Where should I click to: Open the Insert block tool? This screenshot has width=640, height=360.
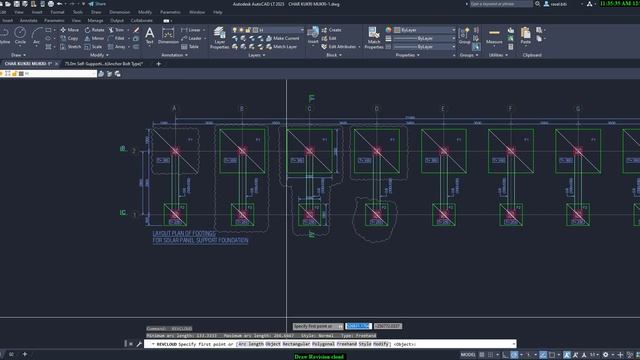[313, 35]
